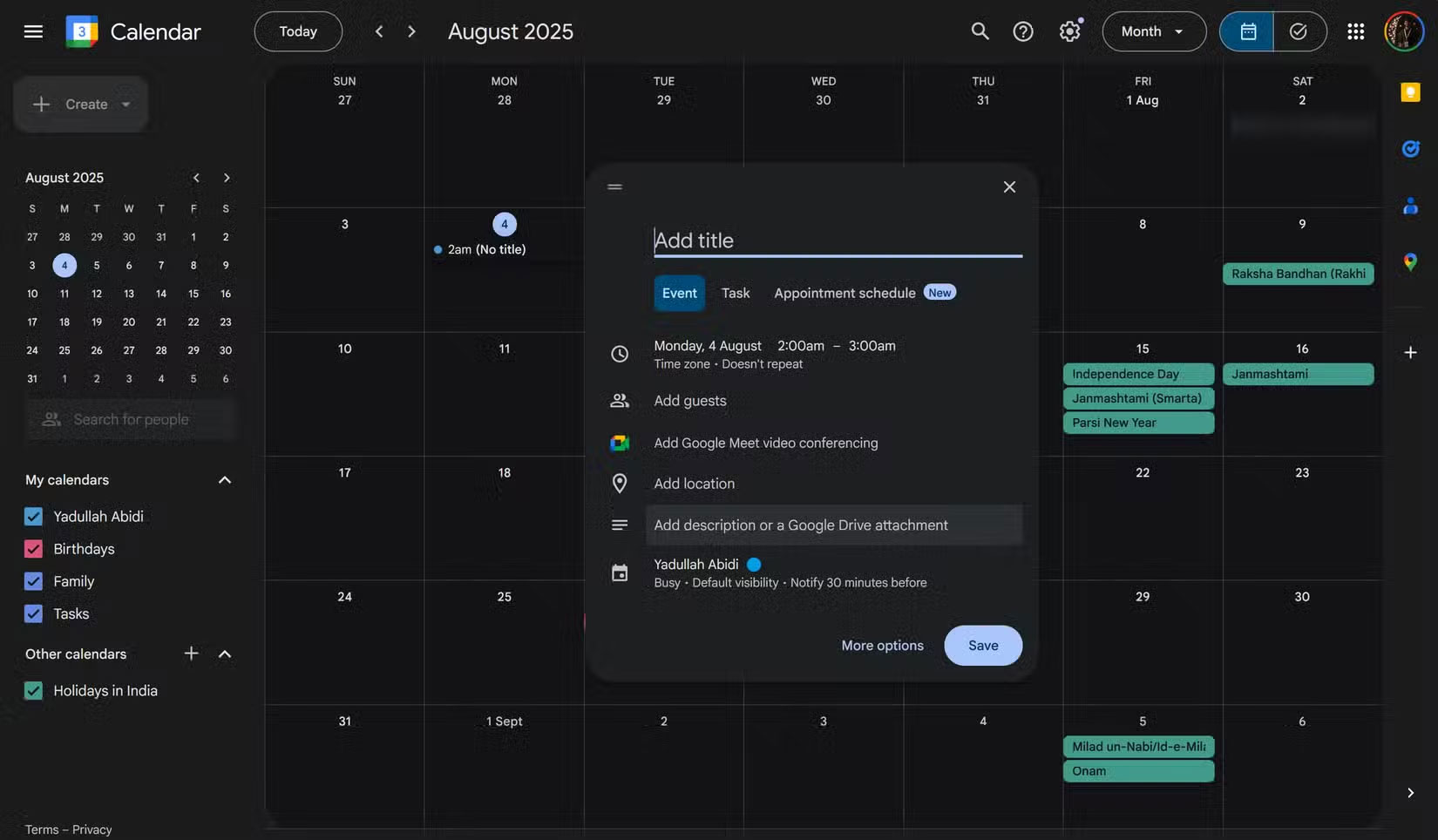Open the Settings gear
The image size is (1438, 840).
[x=1069, y=30]
